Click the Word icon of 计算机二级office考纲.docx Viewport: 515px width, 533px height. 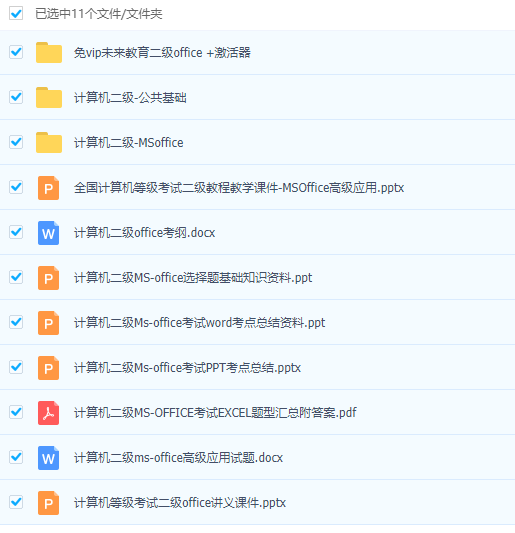(49, 233)
